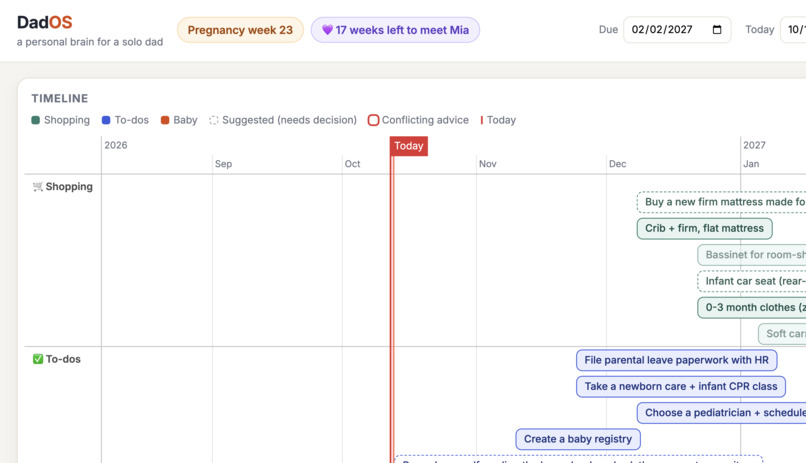This screenshot has height=463, width=806.
Task: Click the To-dos legend label
Action: click(132, 120)
